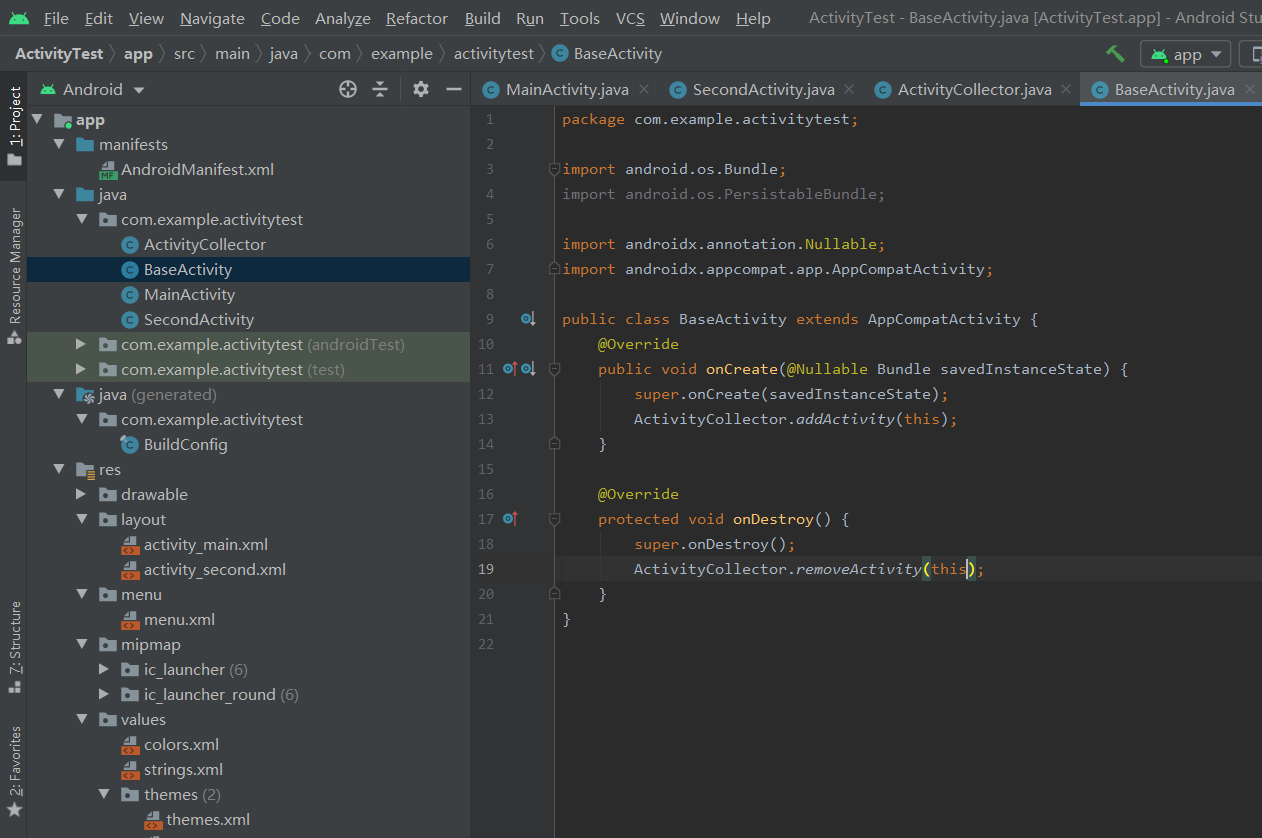Click the locate current file target icon
The width and height of the screenshot is (1262, 838).
point(348,89)
